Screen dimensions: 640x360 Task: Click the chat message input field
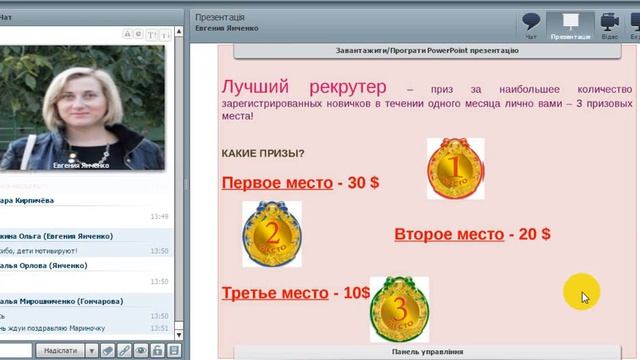(x=16, y=351)
